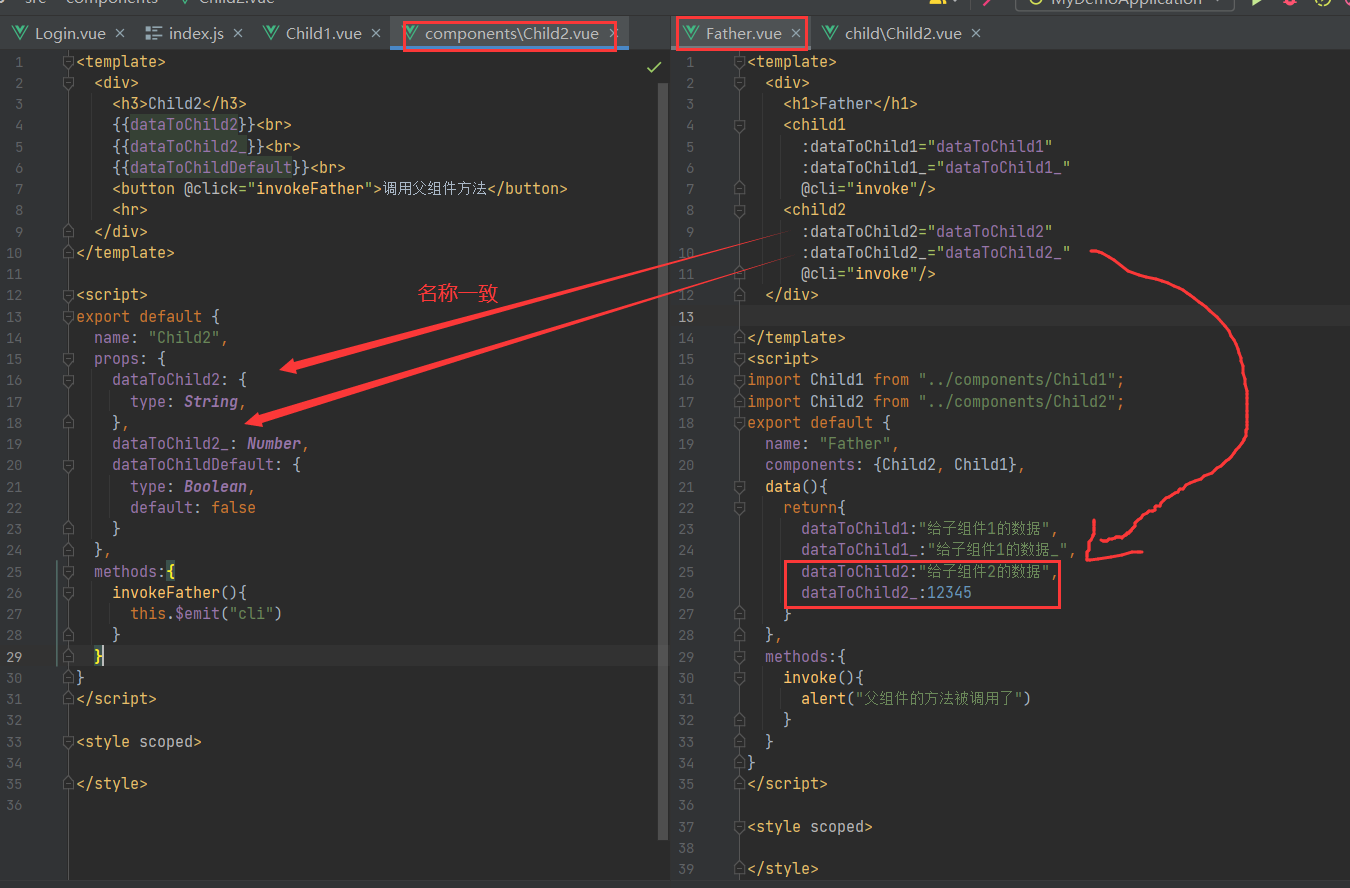Close the index.js tab

(238, 34)
